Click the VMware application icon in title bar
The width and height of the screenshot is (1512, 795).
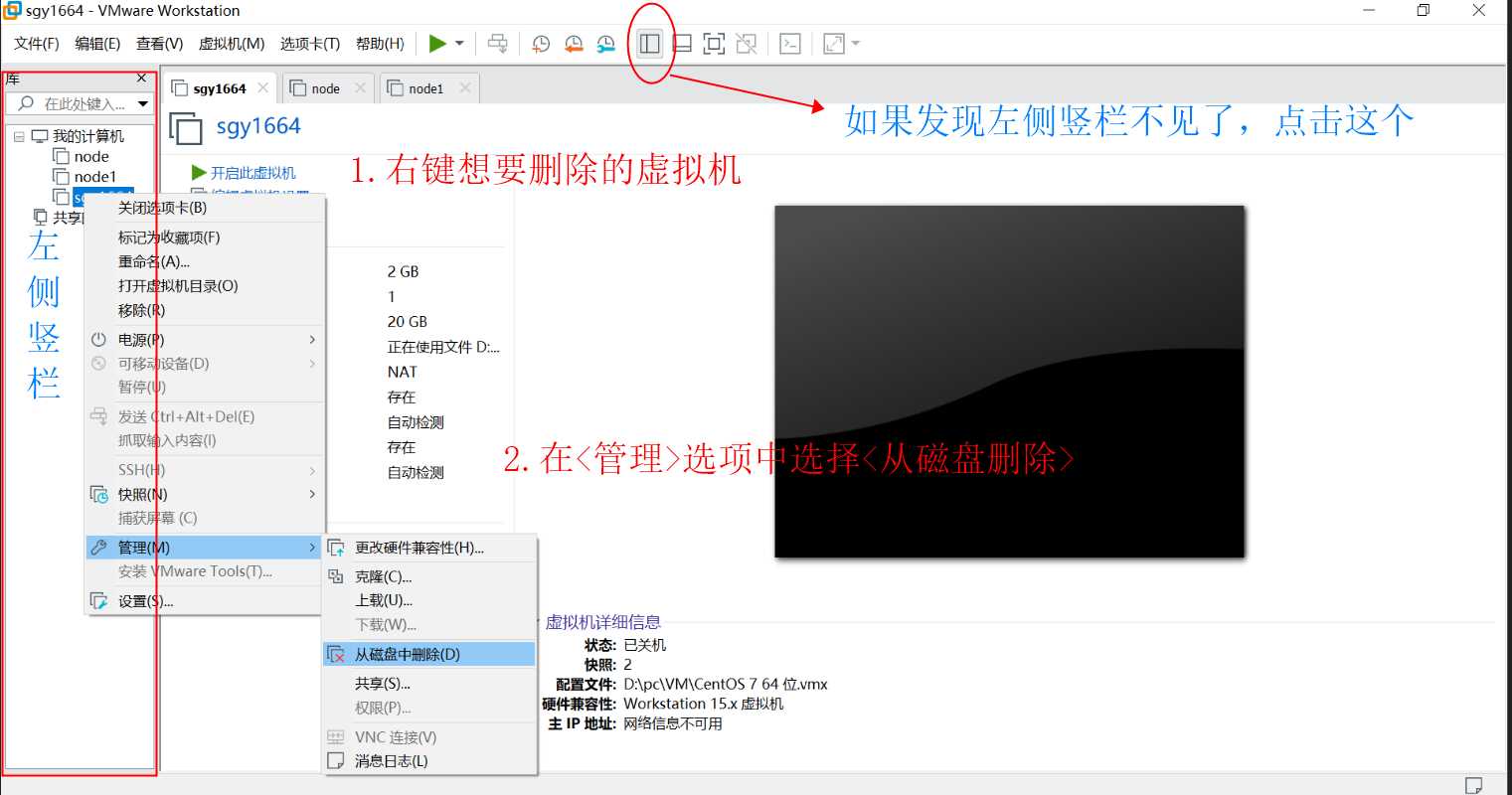(x=12, y=11)
